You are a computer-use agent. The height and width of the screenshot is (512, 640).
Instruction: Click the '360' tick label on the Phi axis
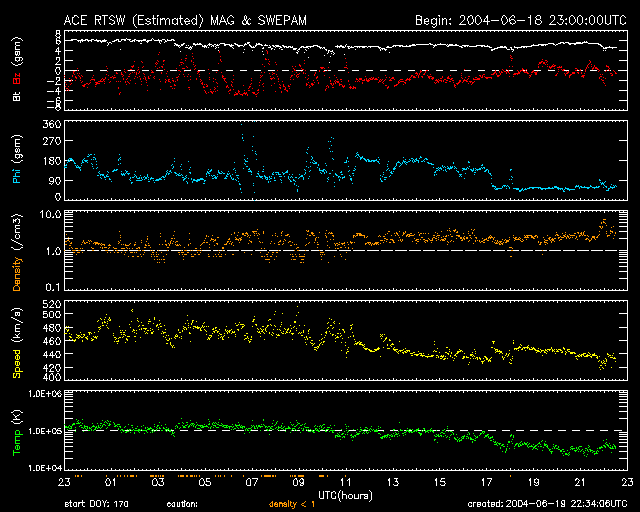pyautogui.click(x=52, y=124)
